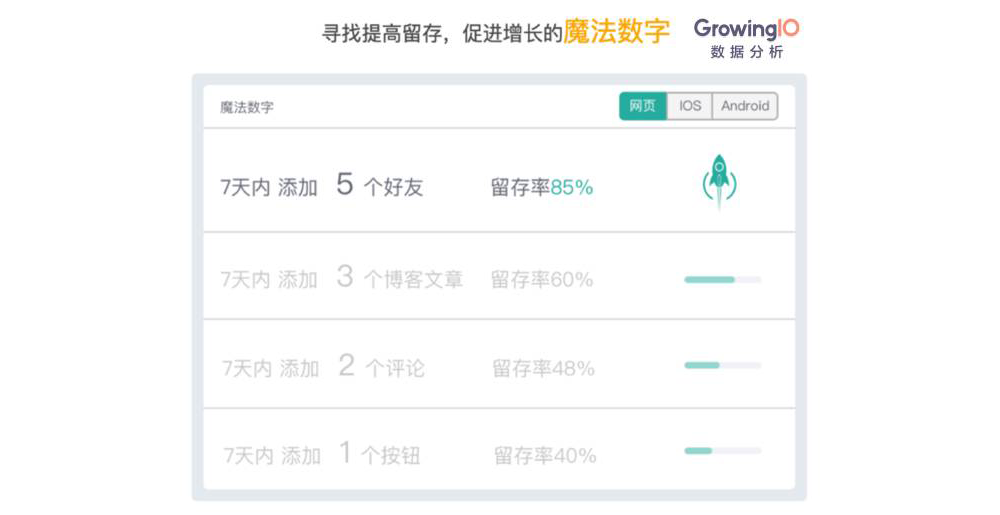Click the orange 魔法数字 title text
This screenshot has width=1000, height=515.
(616, 31)
